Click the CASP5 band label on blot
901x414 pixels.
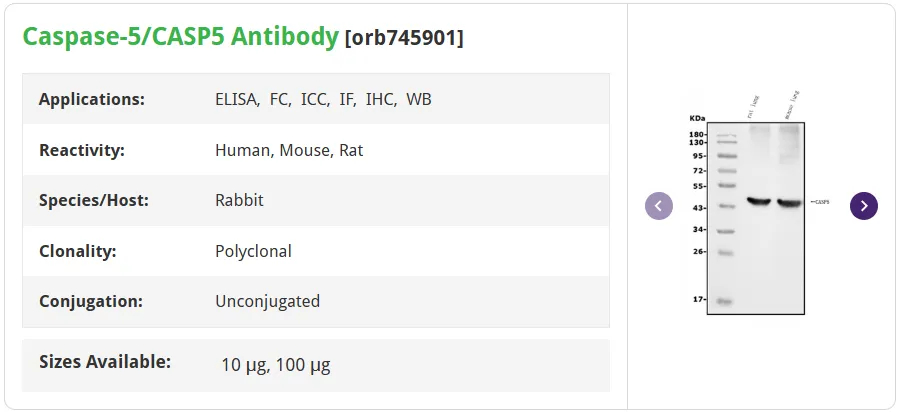pos(821,202)
